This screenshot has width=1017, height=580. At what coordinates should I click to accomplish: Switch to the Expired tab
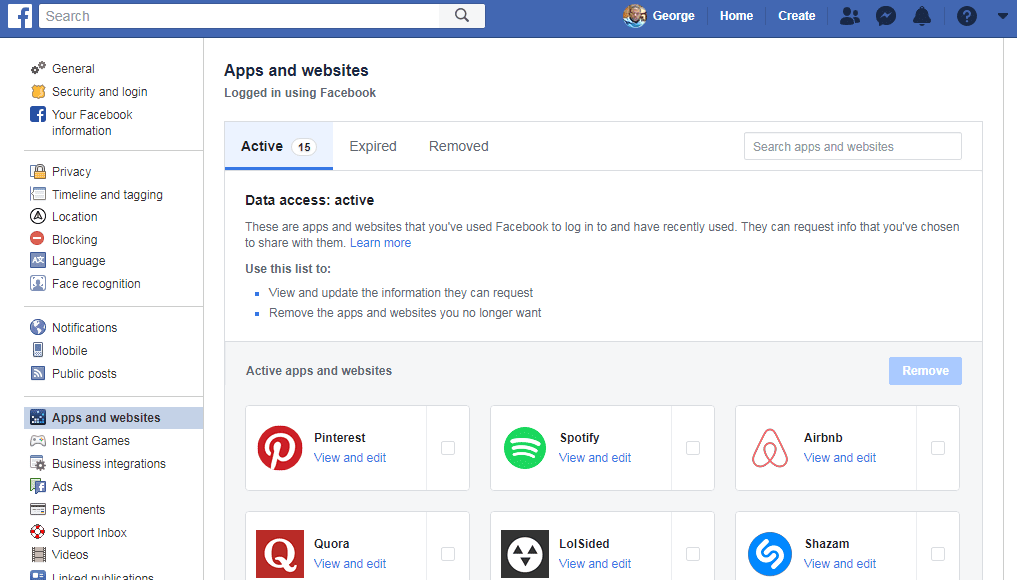pos(373,146)
